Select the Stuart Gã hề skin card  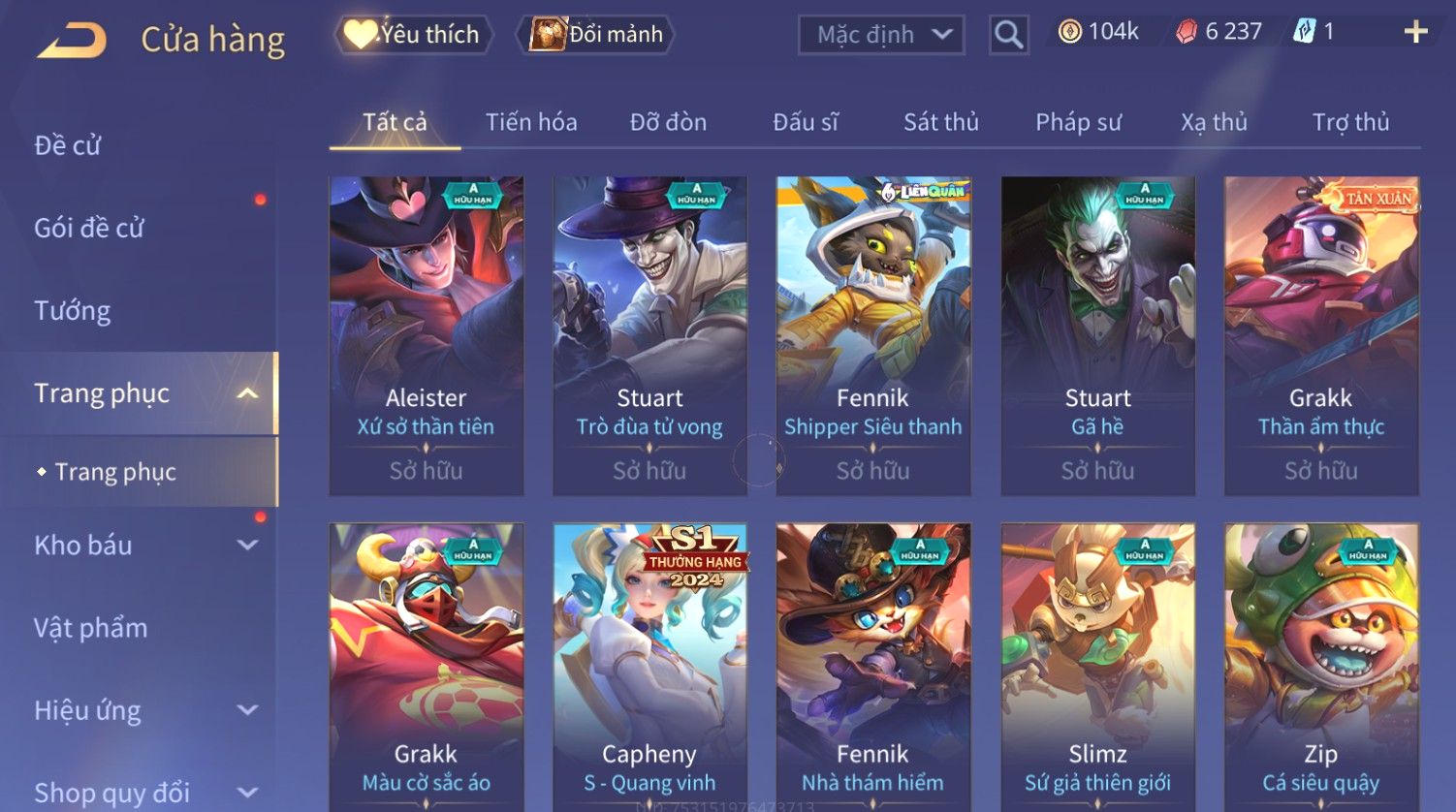[x=1097, y=336]
